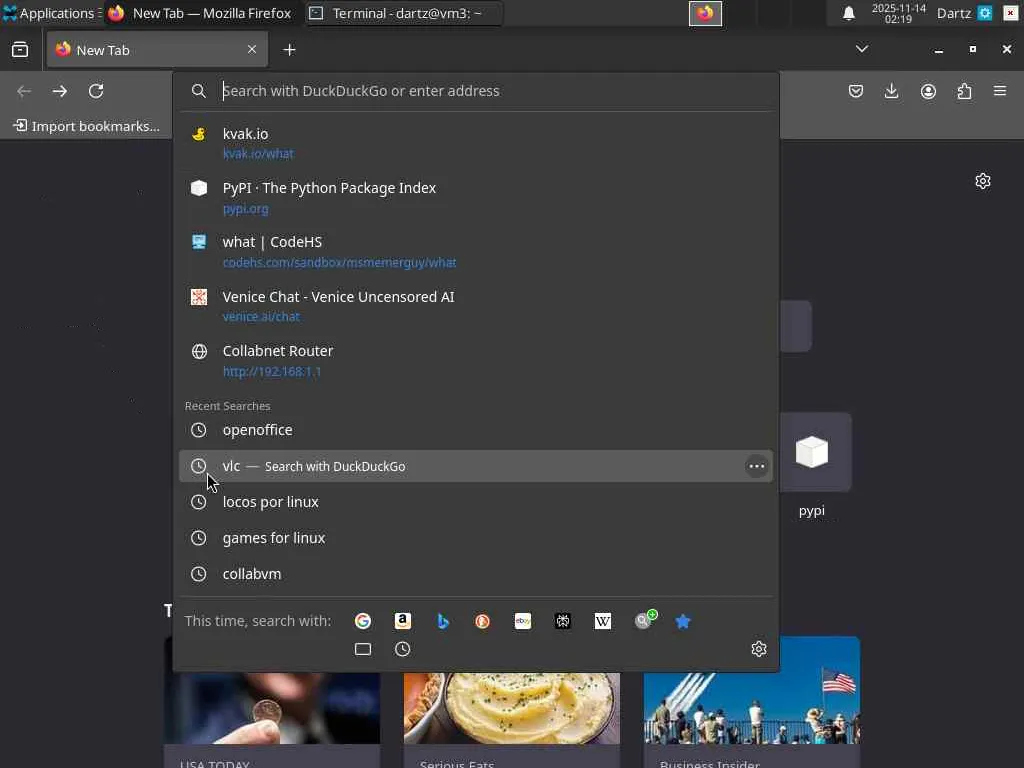
Task: Open kvak.io suggestion
Action: [475, 143]
